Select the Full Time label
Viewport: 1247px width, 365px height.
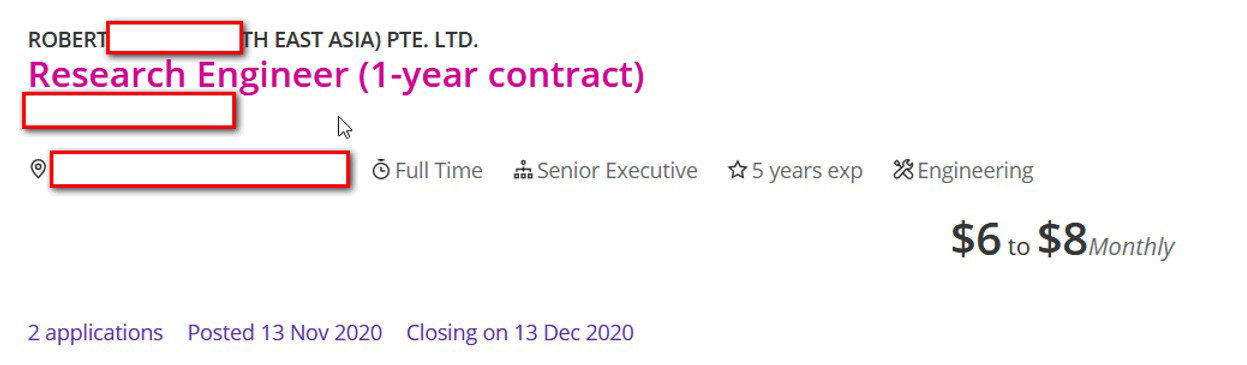coord(439,171)
